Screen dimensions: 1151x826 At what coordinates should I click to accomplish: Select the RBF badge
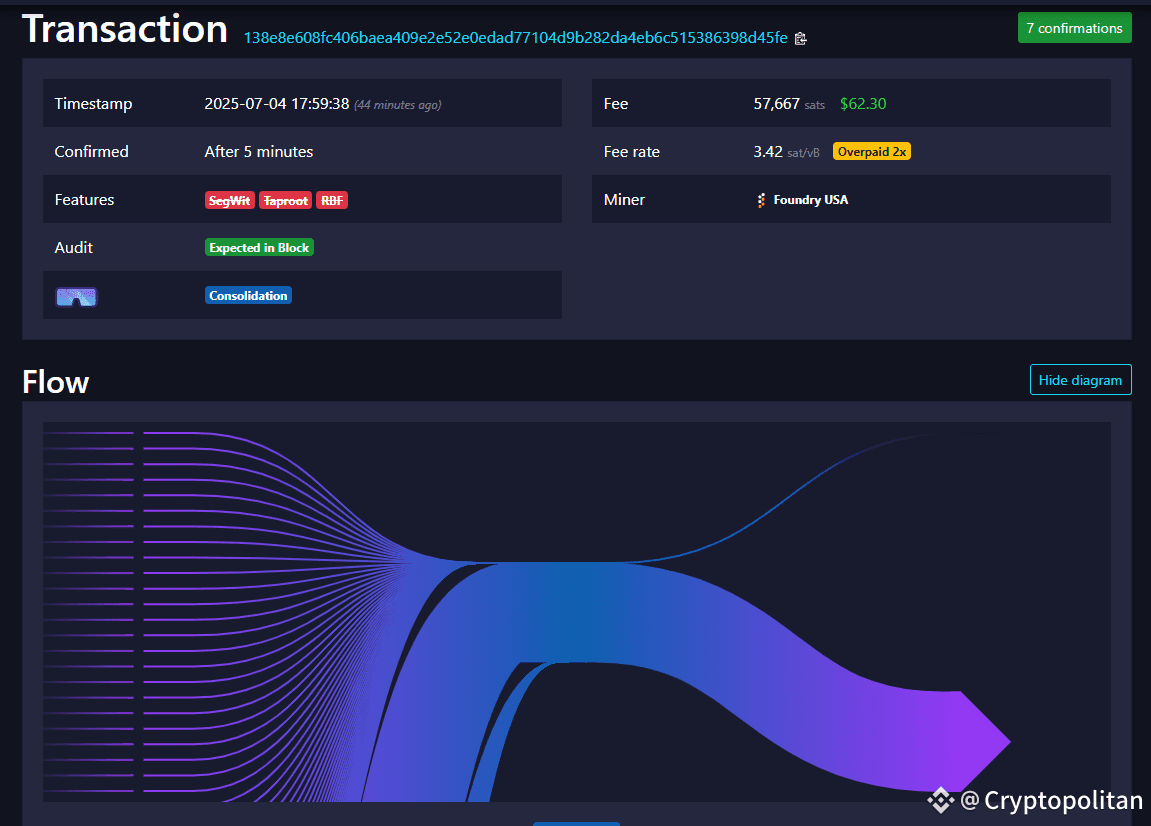click(331, 200)
